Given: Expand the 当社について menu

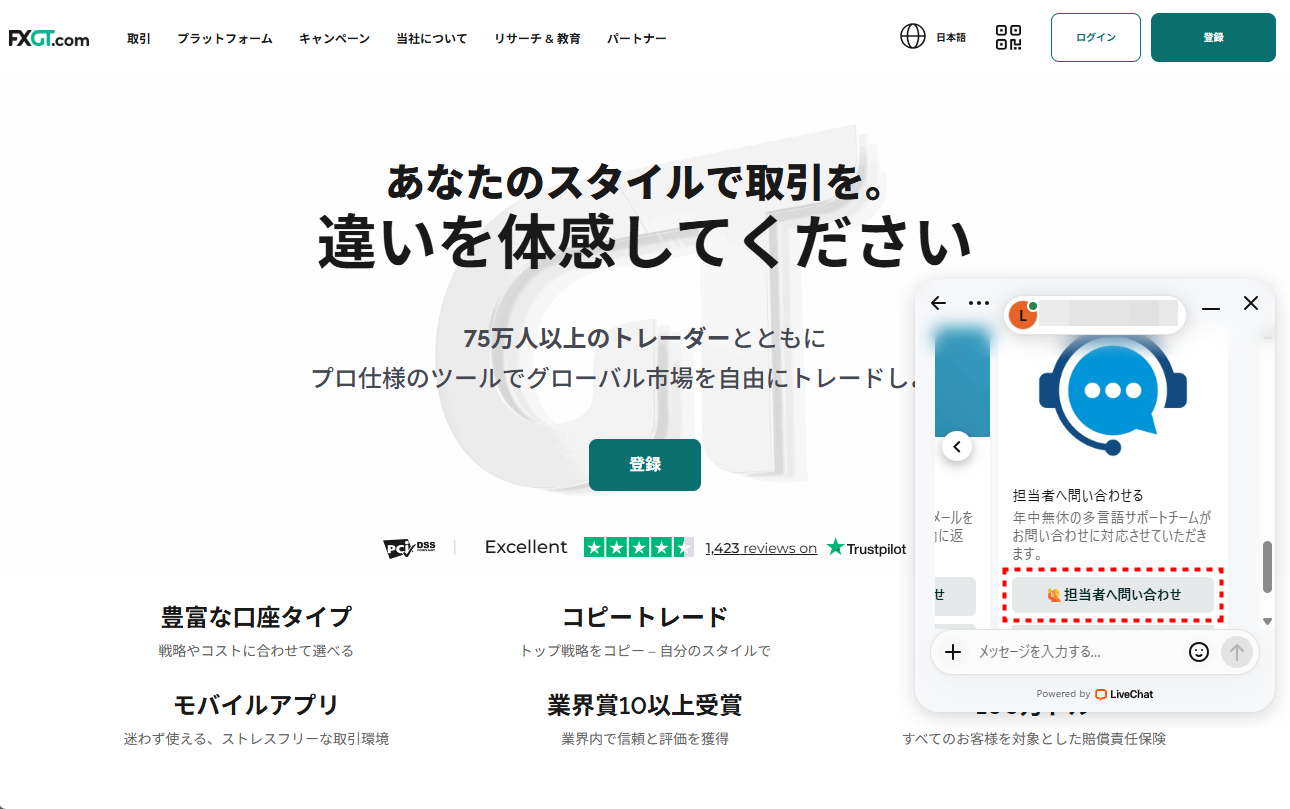Looking at the screenshot, I should pos(431,38).
